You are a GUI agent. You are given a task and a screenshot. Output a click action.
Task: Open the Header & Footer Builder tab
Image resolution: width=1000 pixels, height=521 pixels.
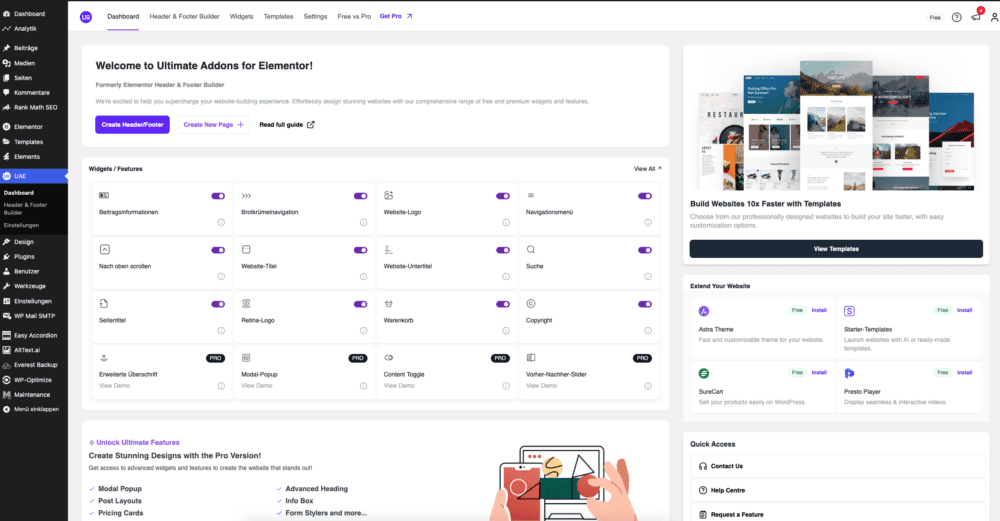tap(184, 17)
